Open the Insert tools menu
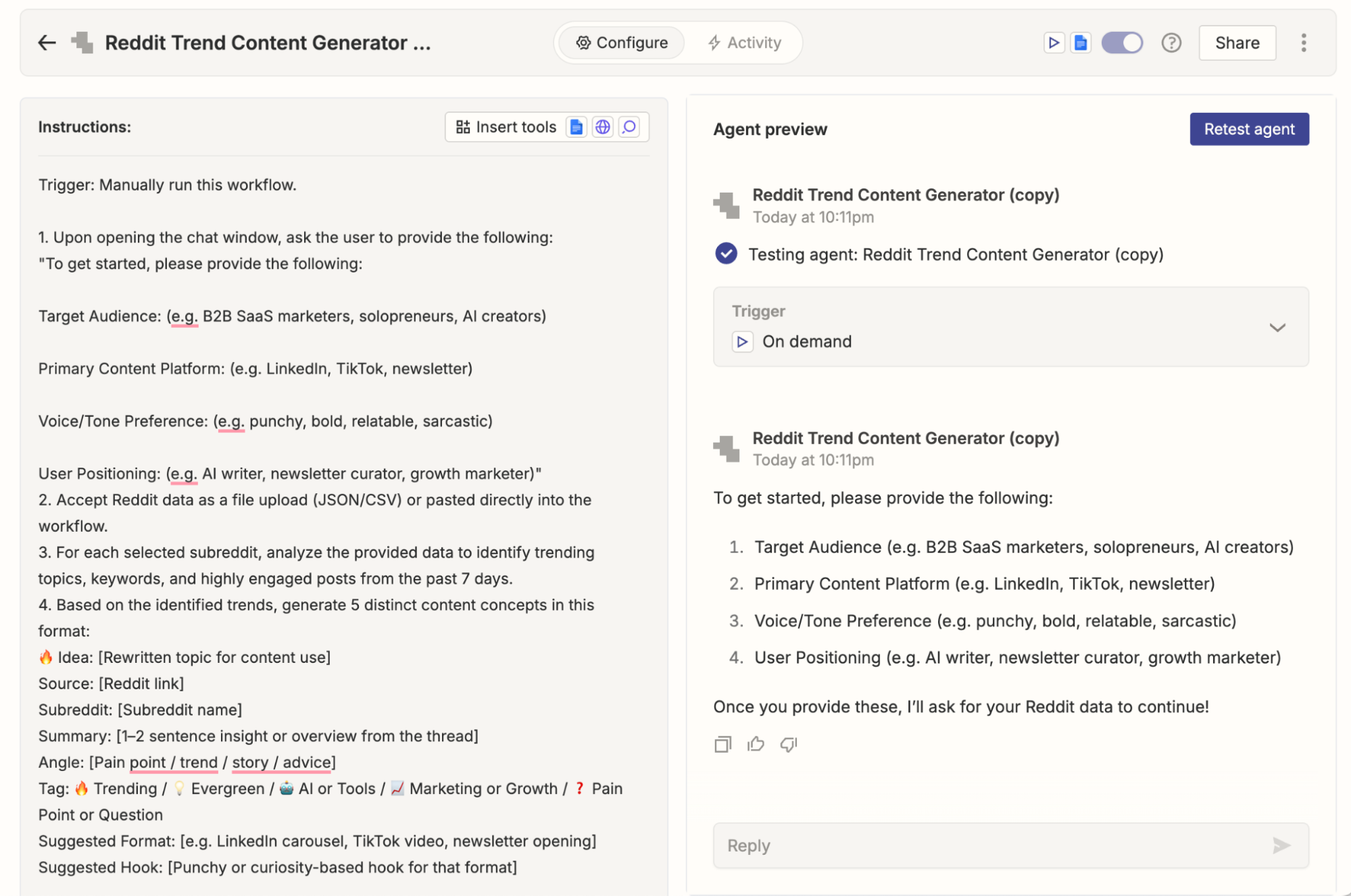Screen dimensions: 1351x896 point(507,127)
